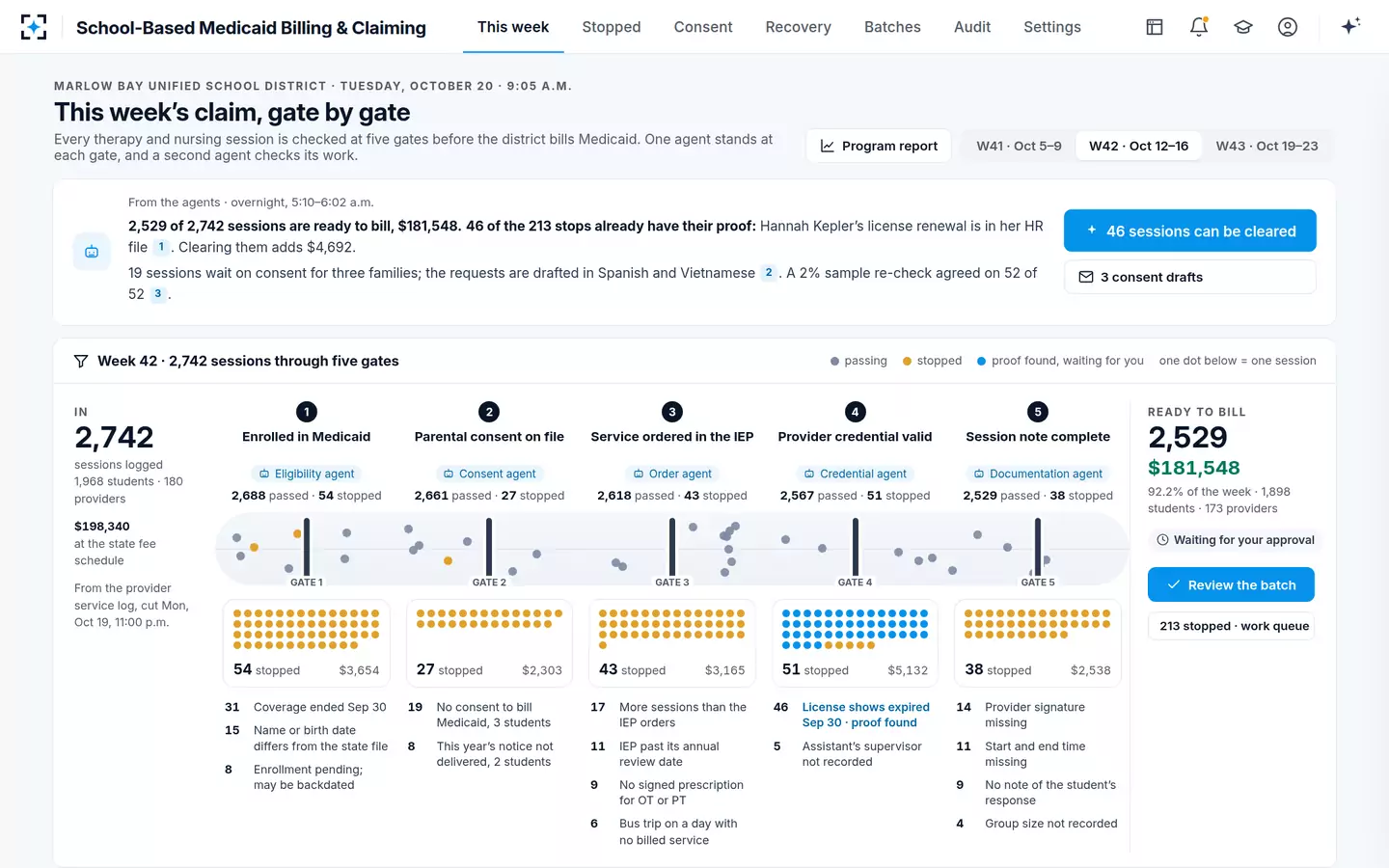Open citation reference 2 in the summary
1389x868 pixels.
769,273
